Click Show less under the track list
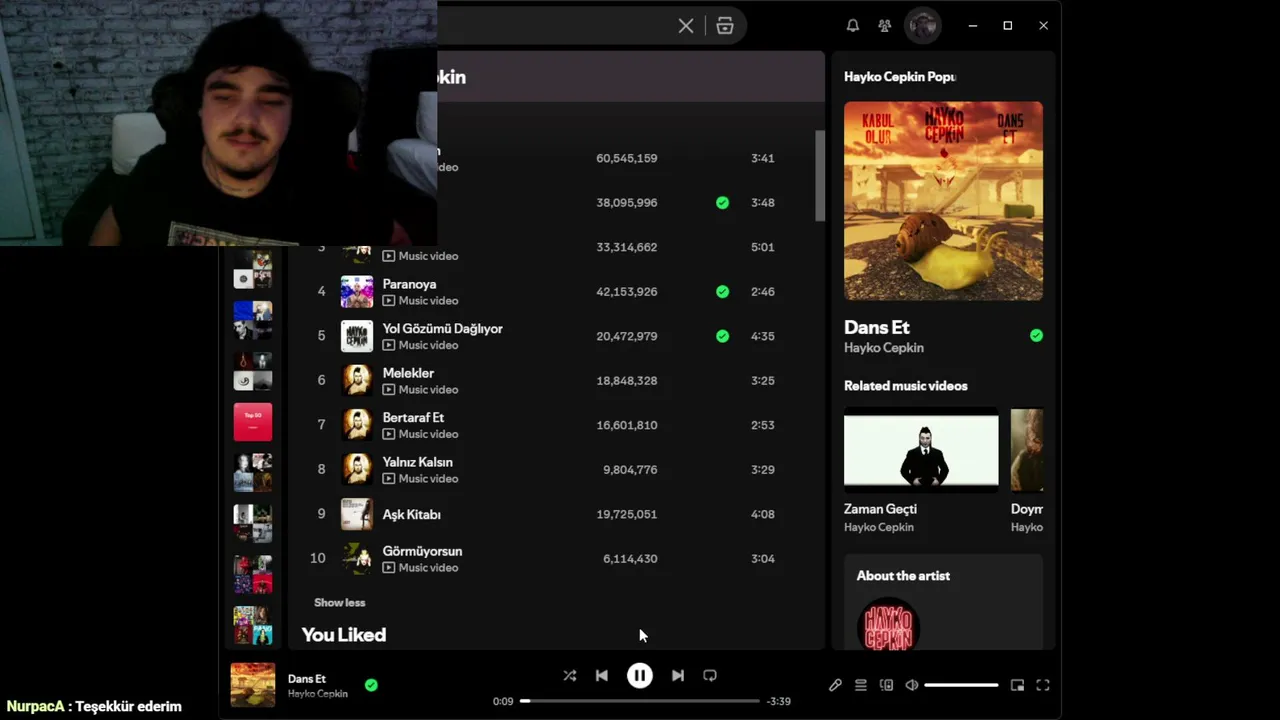This screenshot has width=1280, height=720. pyautogui.click(x=340, y=603)
